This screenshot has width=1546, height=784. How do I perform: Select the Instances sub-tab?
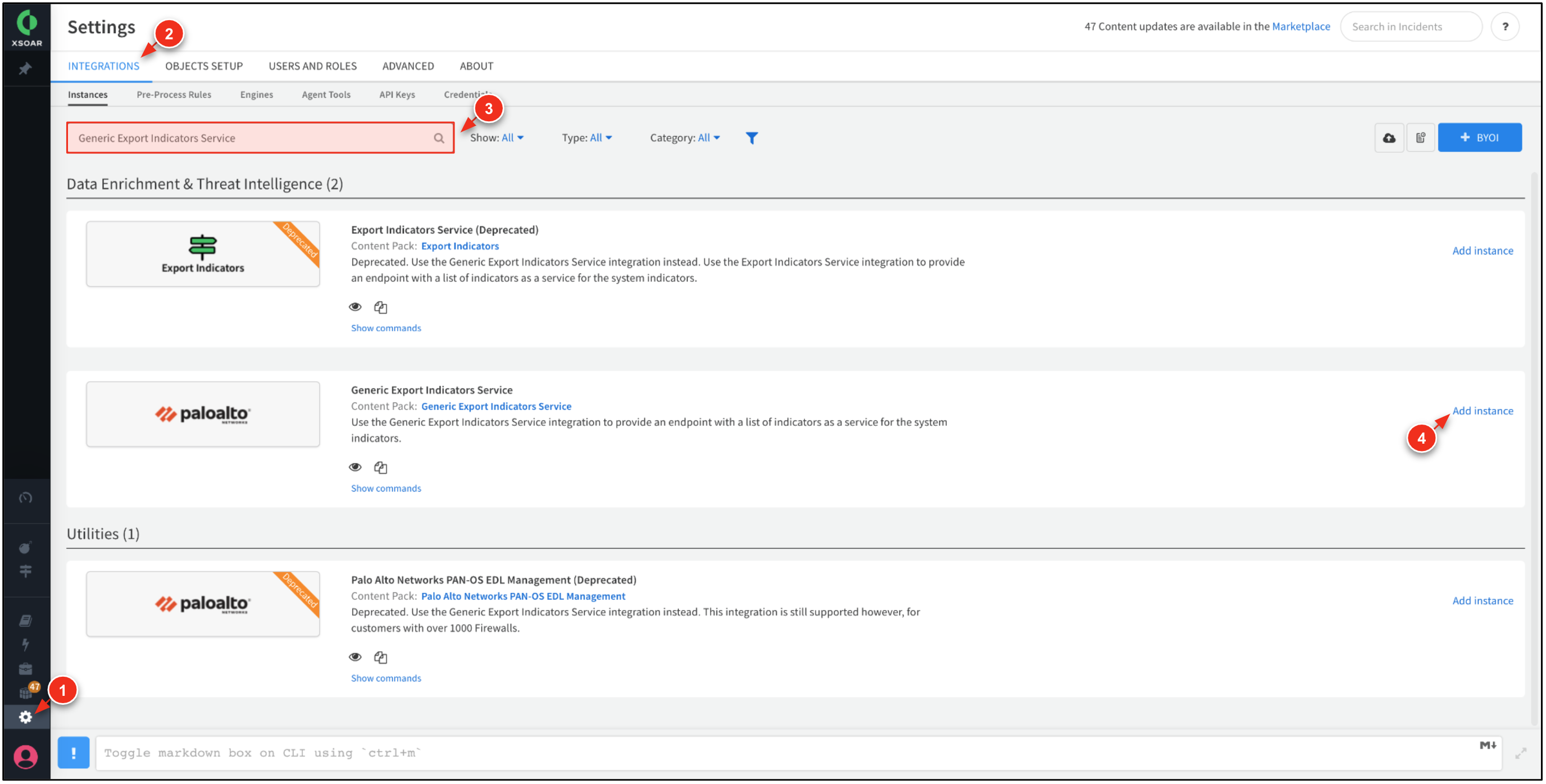tap(88, 95)
